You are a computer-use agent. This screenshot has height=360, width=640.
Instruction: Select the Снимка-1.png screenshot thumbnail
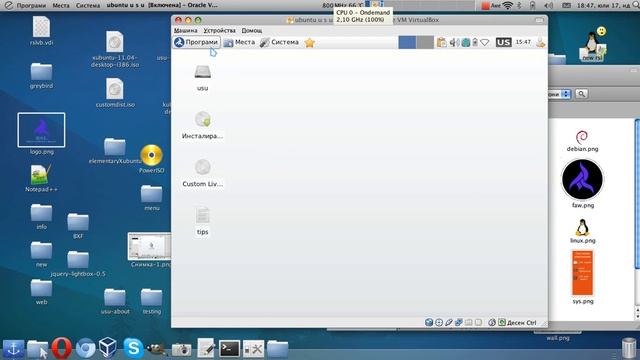(x=149, y=250)
